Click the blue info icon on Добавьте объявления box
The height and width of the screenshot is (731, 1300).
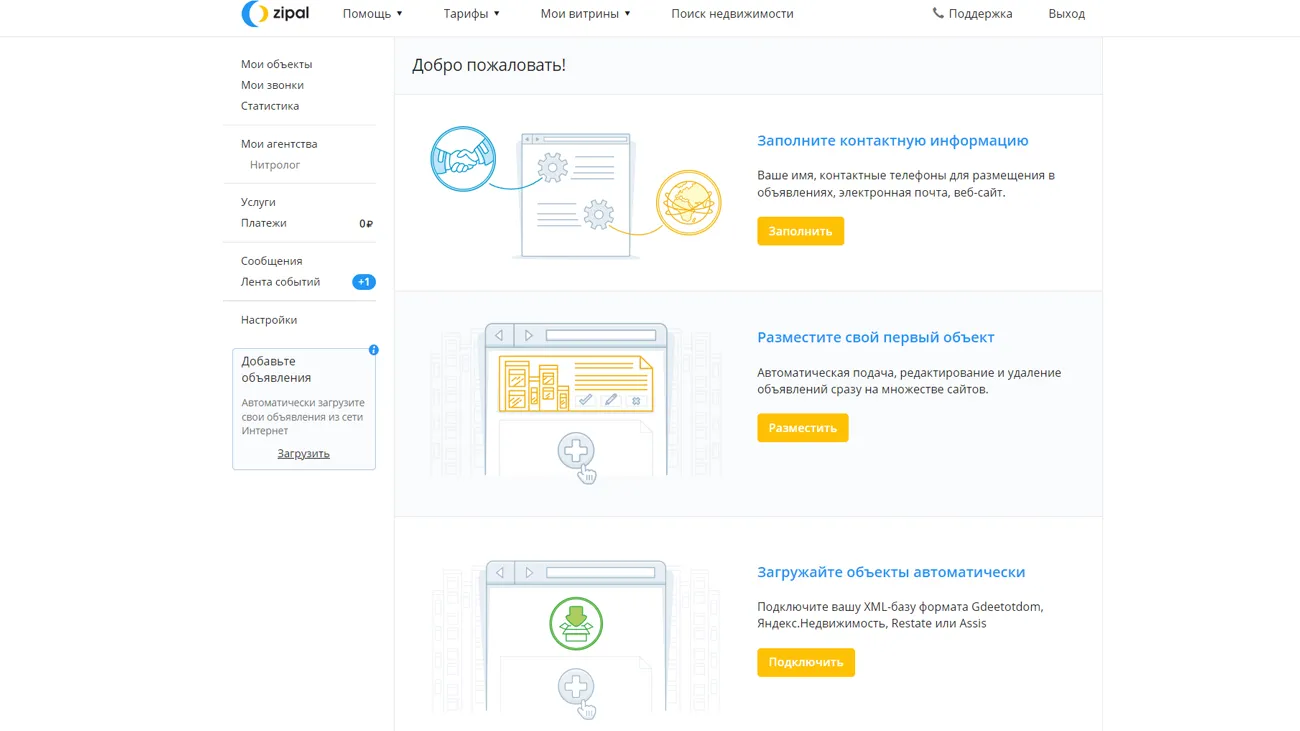[373, 350]
